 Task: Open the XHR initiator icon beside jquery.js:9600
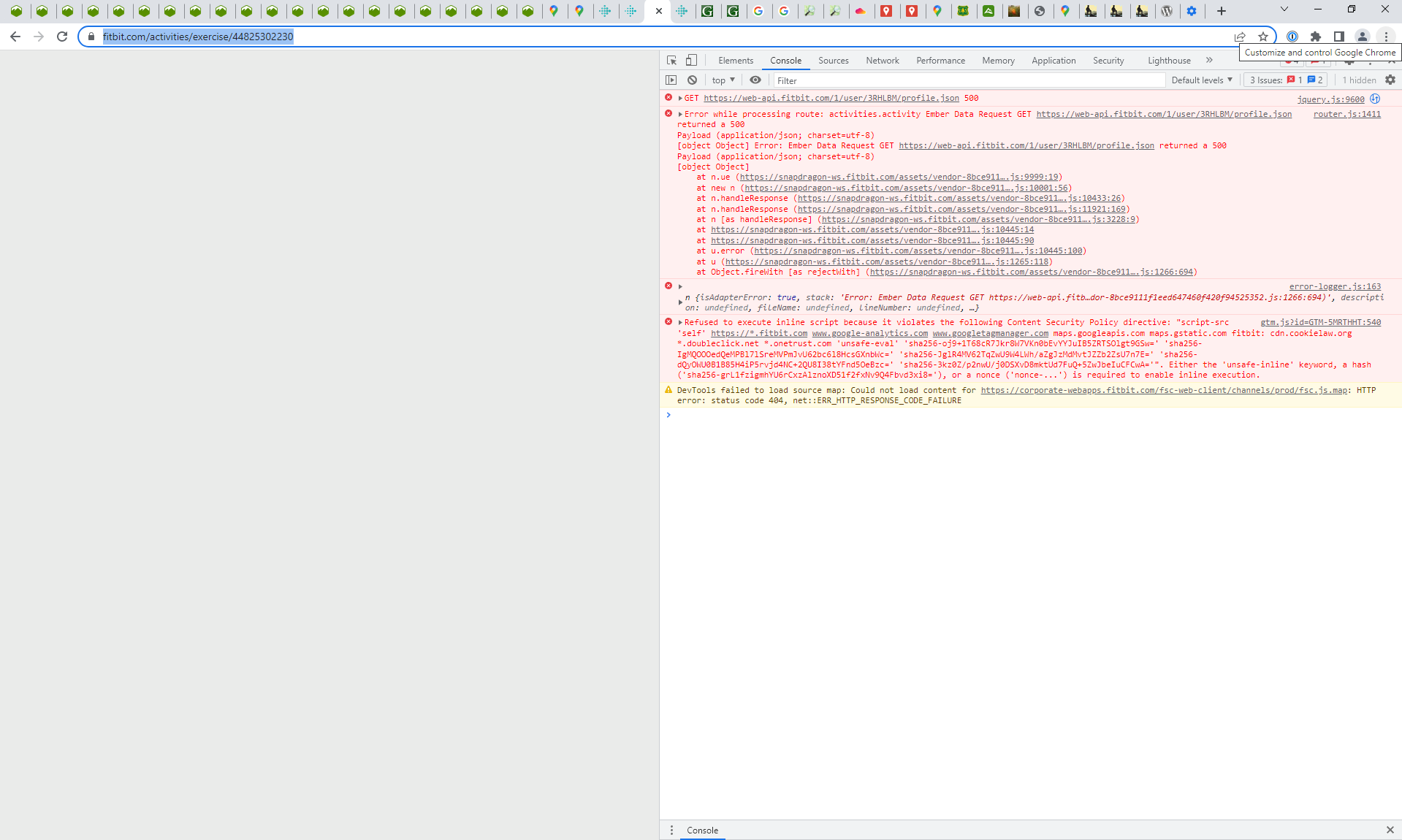point(1375,99)
